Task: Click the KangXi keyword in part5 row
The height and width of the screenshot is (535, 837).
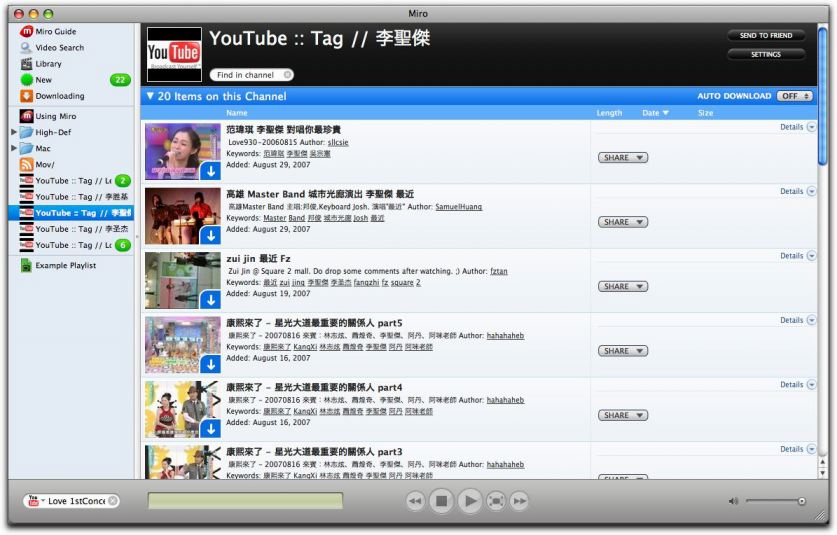Action: click(305, 347)
